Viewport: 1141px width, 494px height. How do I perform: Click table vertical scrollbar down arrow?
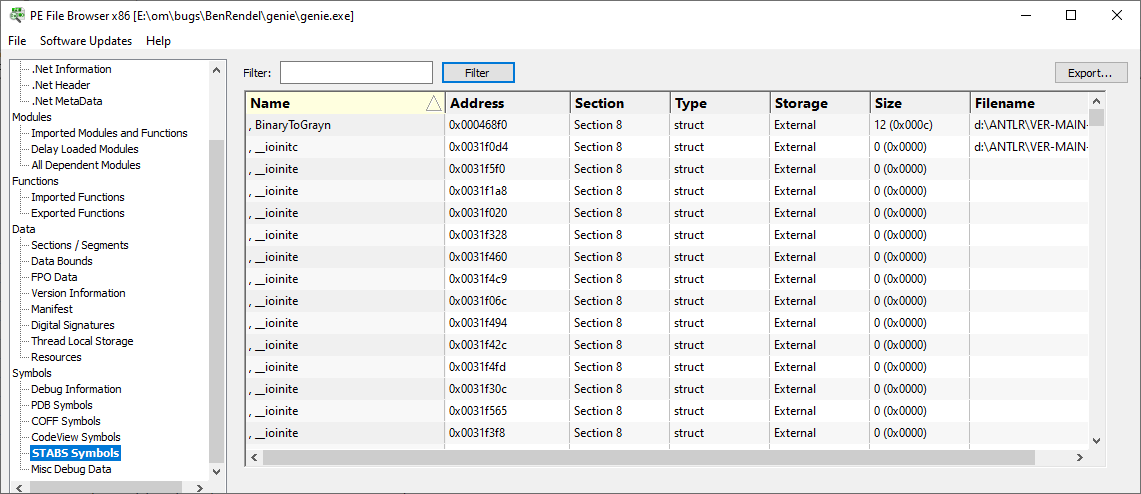tap(1097, 440)
